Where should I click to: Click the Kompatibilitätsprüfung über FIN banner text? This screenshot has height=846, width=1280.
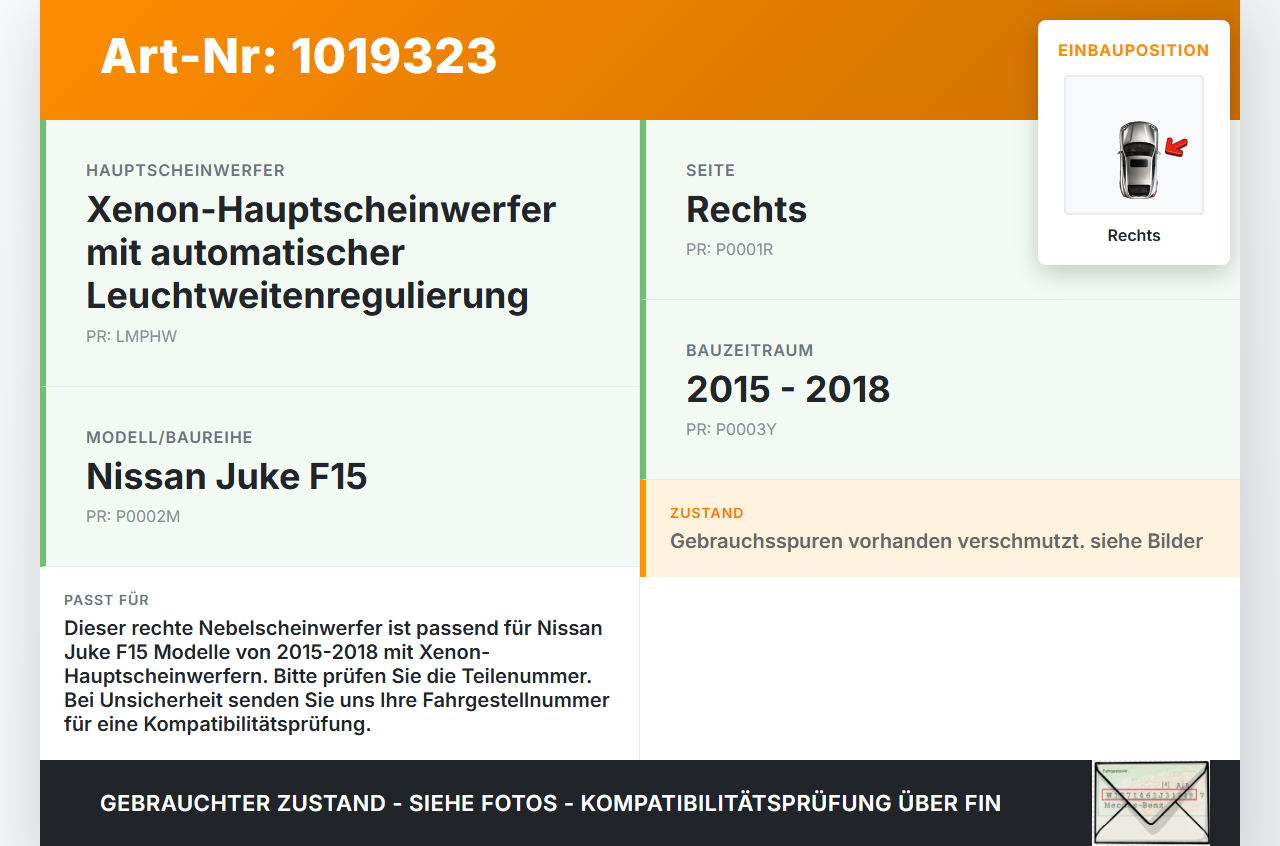coord(550,803)
